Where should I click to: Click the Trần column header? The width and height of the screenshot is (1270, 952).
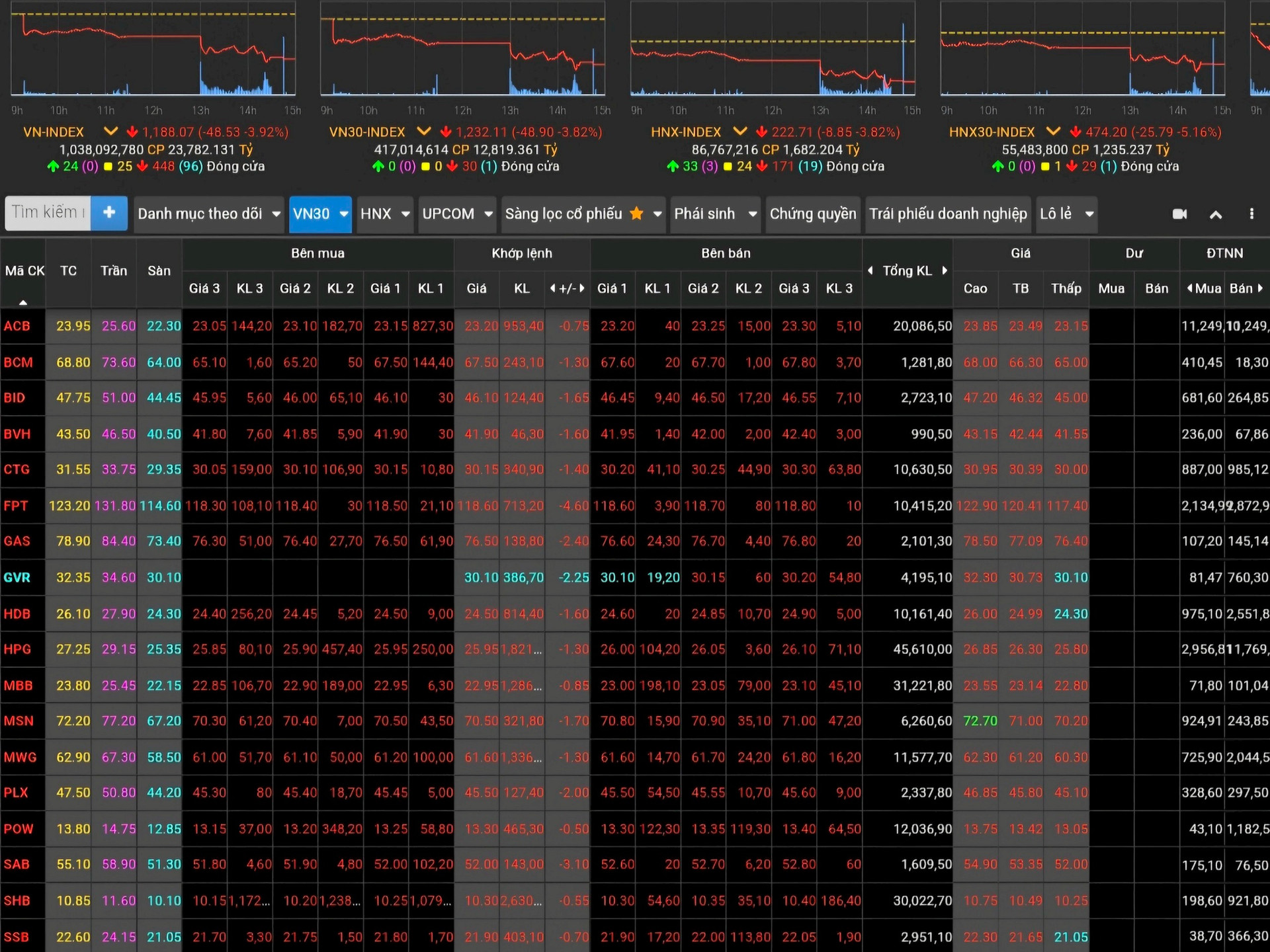coord(114,271)
